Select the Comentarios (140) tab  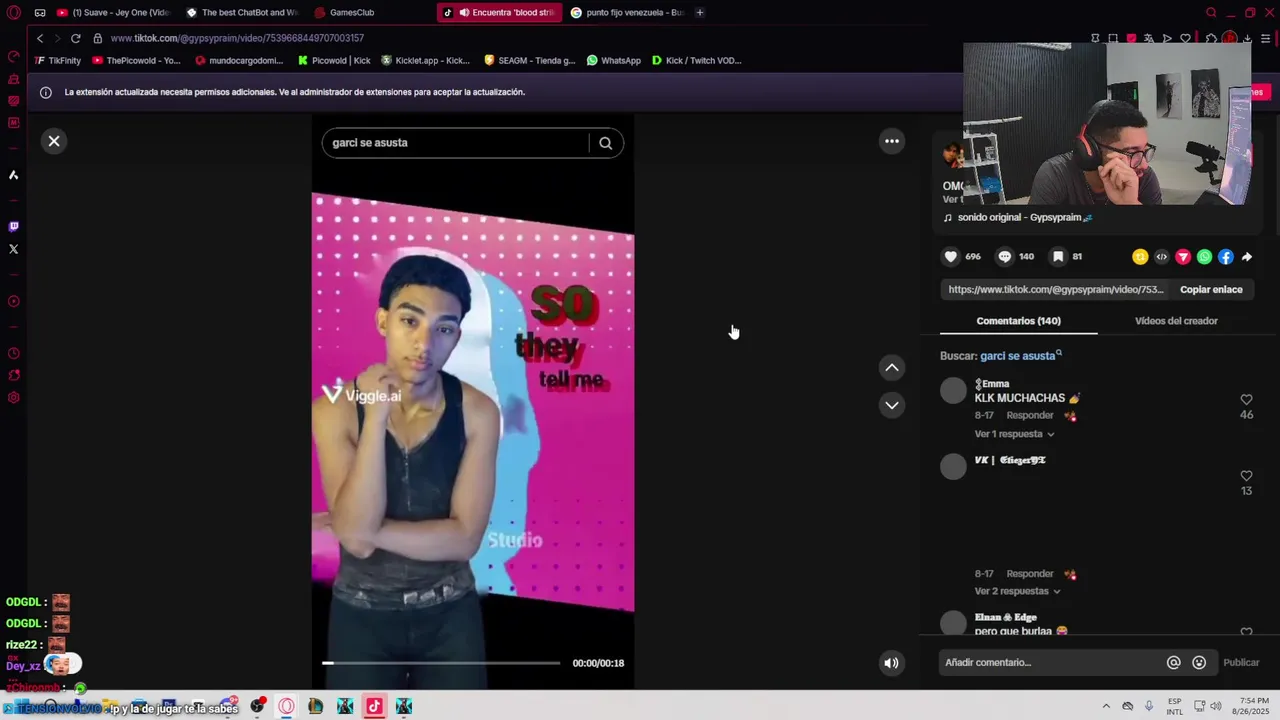[1018, 321]
